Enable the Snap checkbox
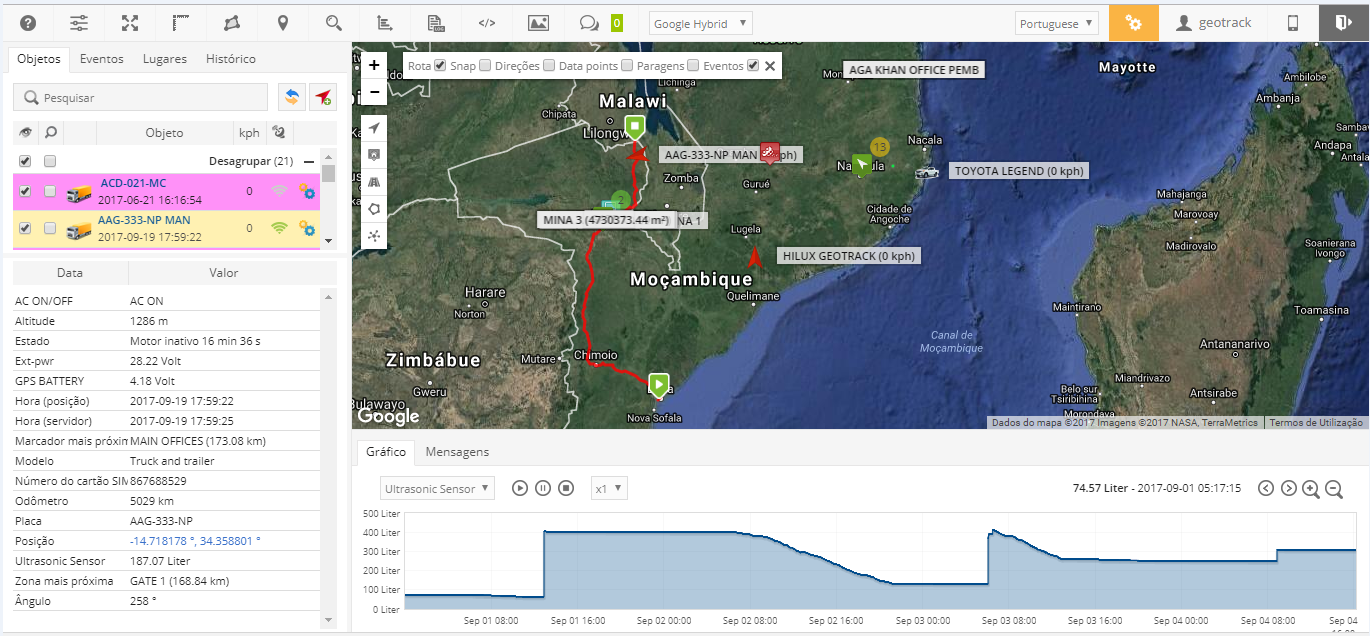The width and height of the screenshot is (1370, 636). click(485, 66)
